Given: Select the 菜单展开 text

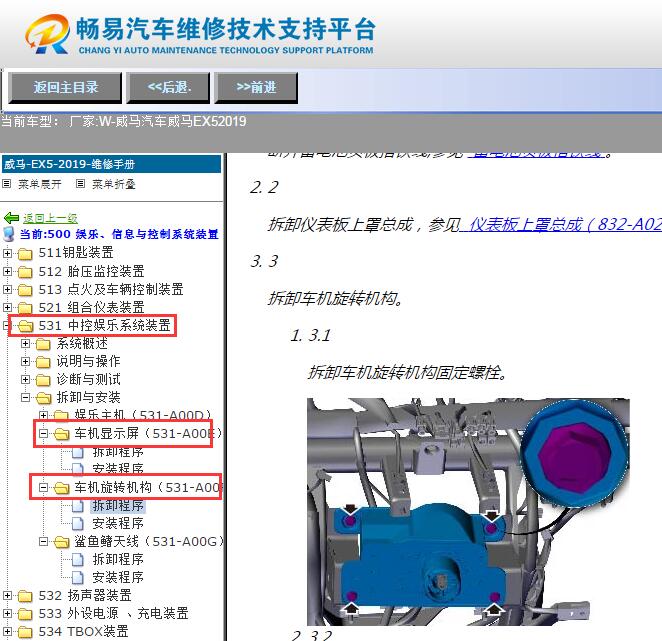Looking at the screenshot, I should (x=40, y=184).
